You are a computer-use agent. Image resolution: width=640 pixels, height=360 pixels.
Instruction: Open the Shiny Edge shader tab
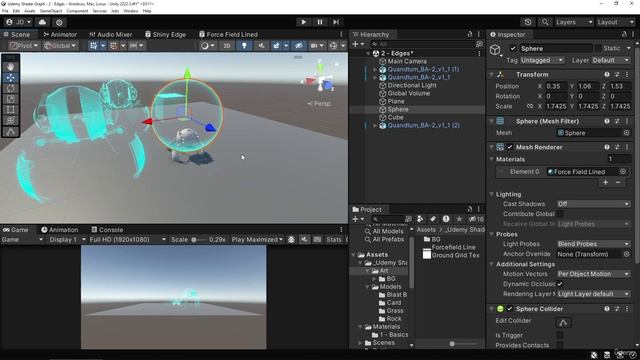pyautogui.click(x=165, y=34)
